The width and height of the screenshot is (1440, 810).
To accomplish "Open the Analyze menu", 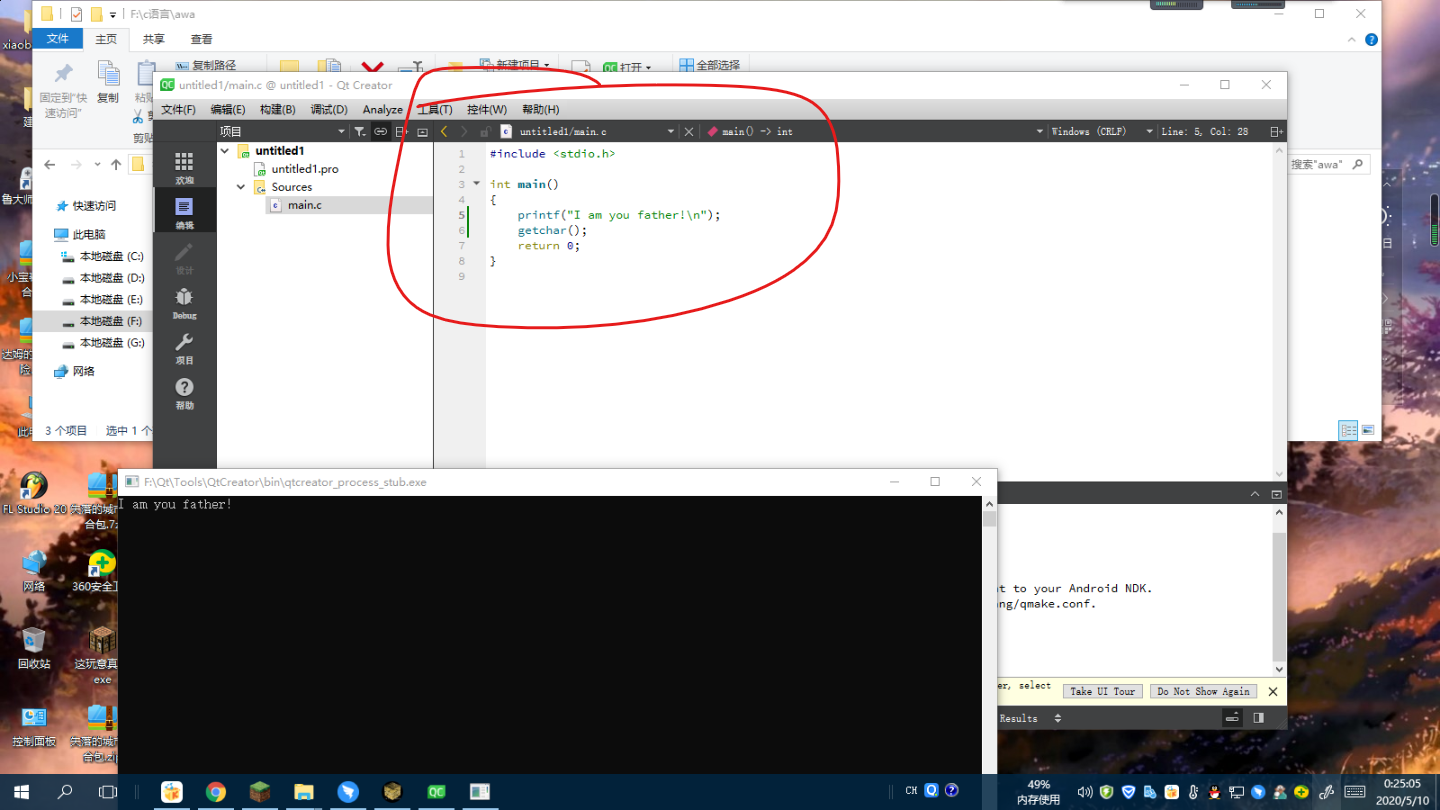I will pos(382,109).
